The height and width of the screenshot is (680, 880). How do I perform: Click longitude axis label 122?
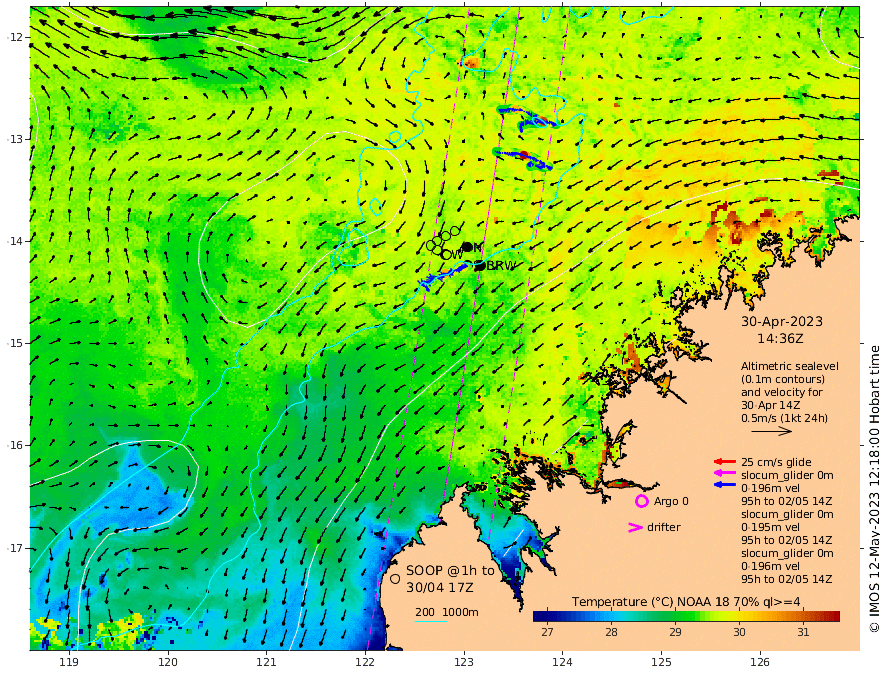365,663
